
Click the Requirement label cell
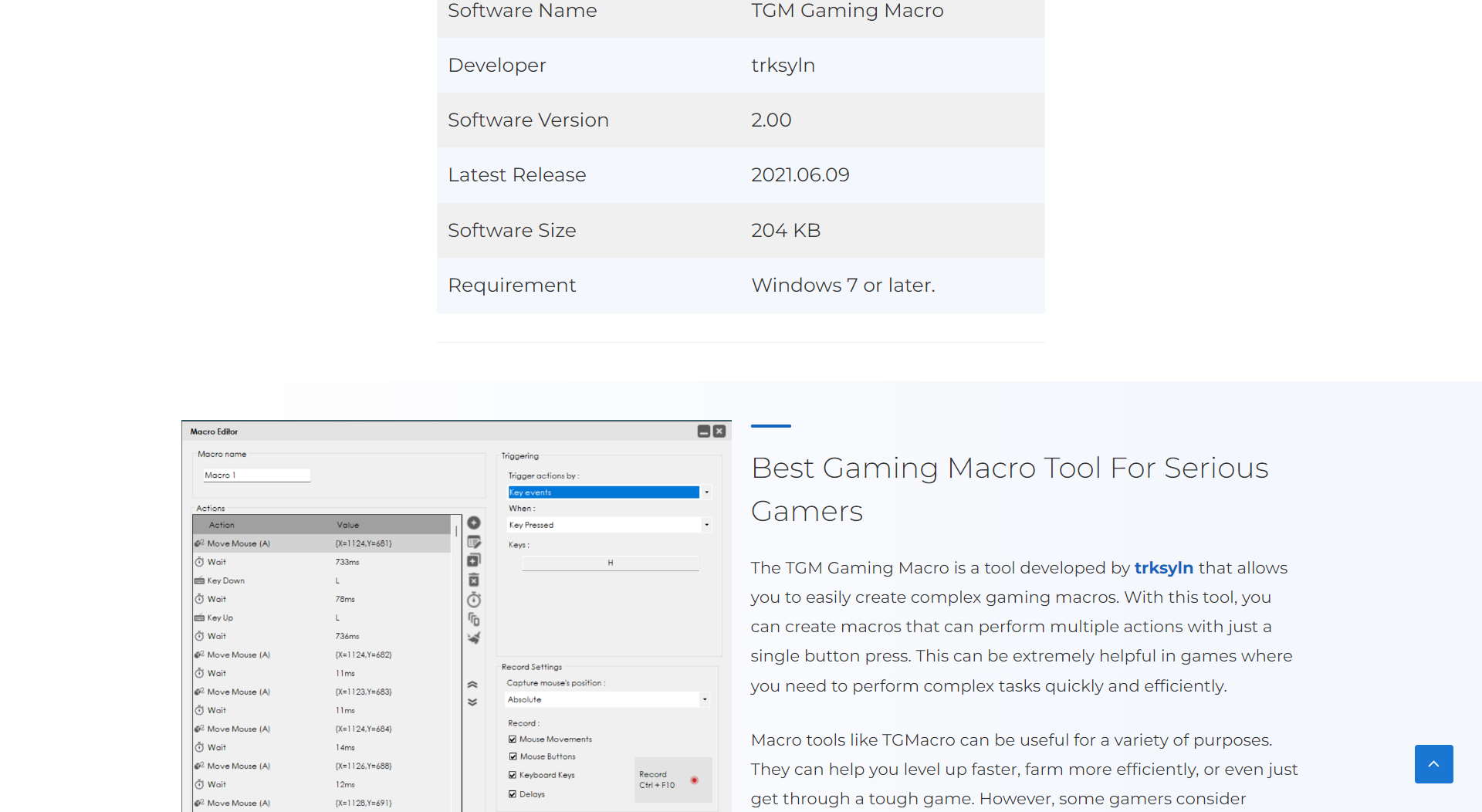[x=512, y=286]
